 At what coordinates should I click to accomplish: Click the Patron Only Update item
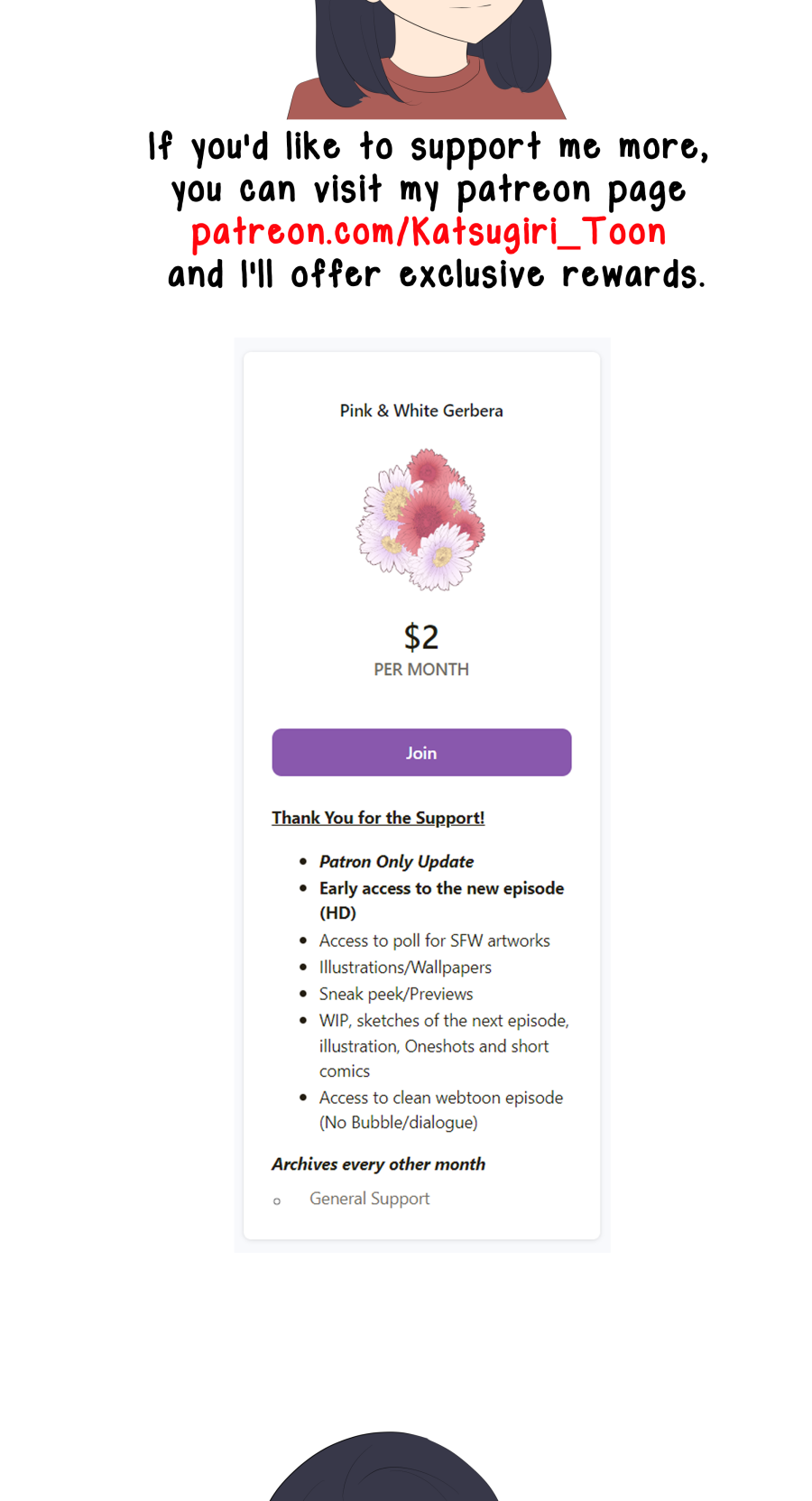point(396,862)
